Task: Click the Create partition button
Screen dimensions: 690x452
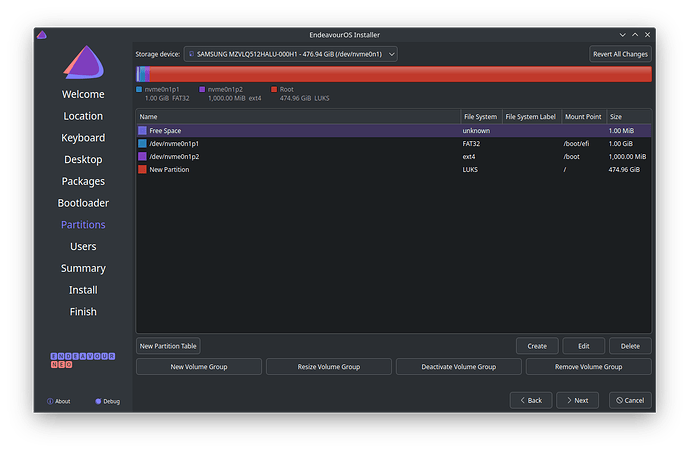Action: pos(537,346)
